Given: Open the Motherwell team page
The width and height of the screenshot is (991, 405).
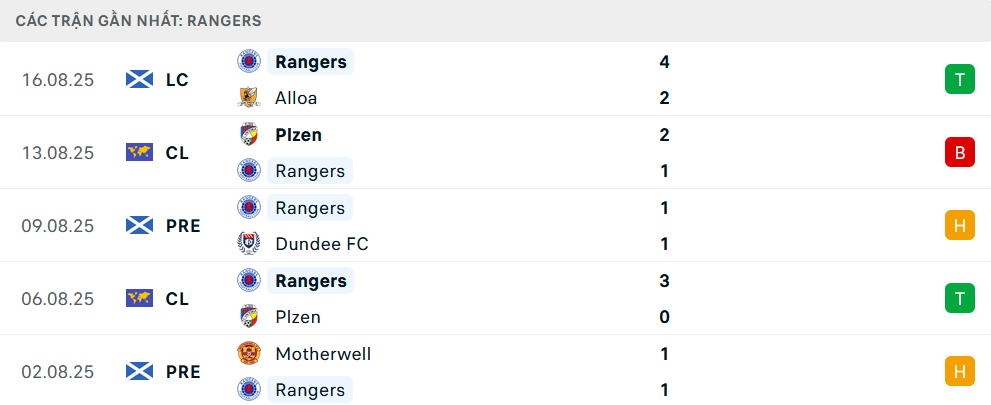Looking at the screenshot, I should 323,353.
